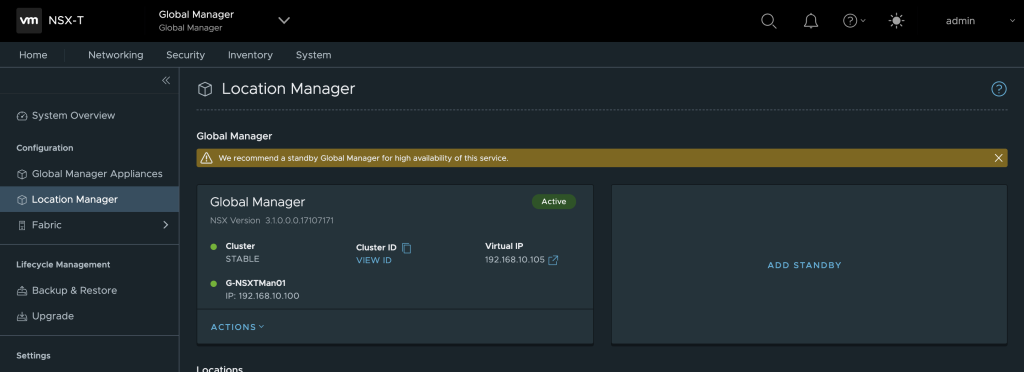
Task: Copy the Cluster ID with the copy icon
Action: point(407,247)
